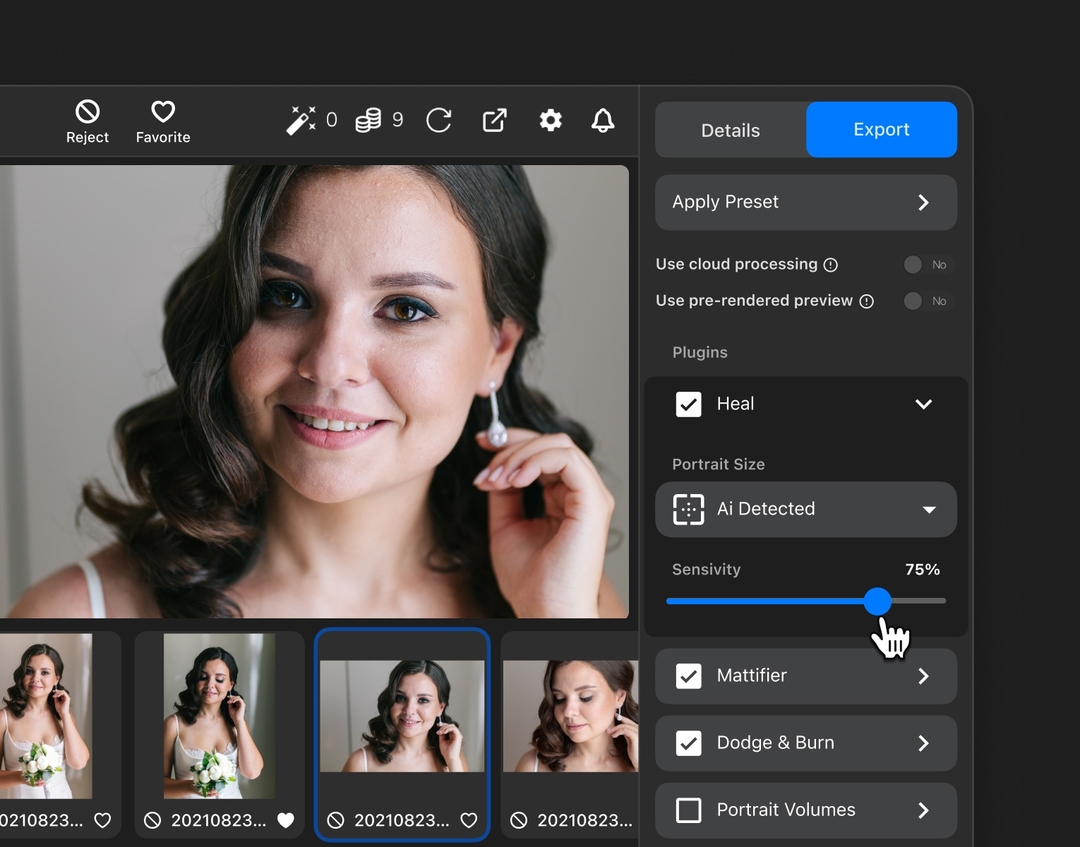Open the coins credits icon

click(368, 121)
